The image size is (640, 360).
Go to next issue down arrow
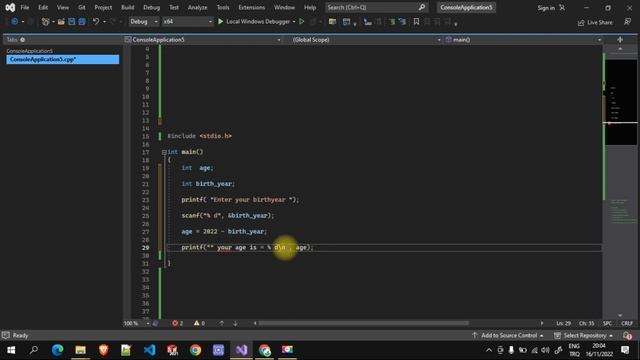click(235, 323)
